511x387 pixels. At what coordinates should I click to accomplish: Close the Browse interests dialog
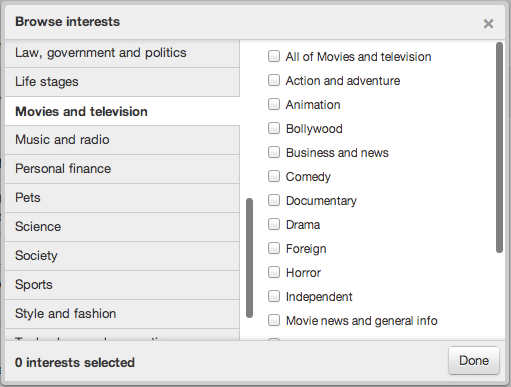point(488,24)
